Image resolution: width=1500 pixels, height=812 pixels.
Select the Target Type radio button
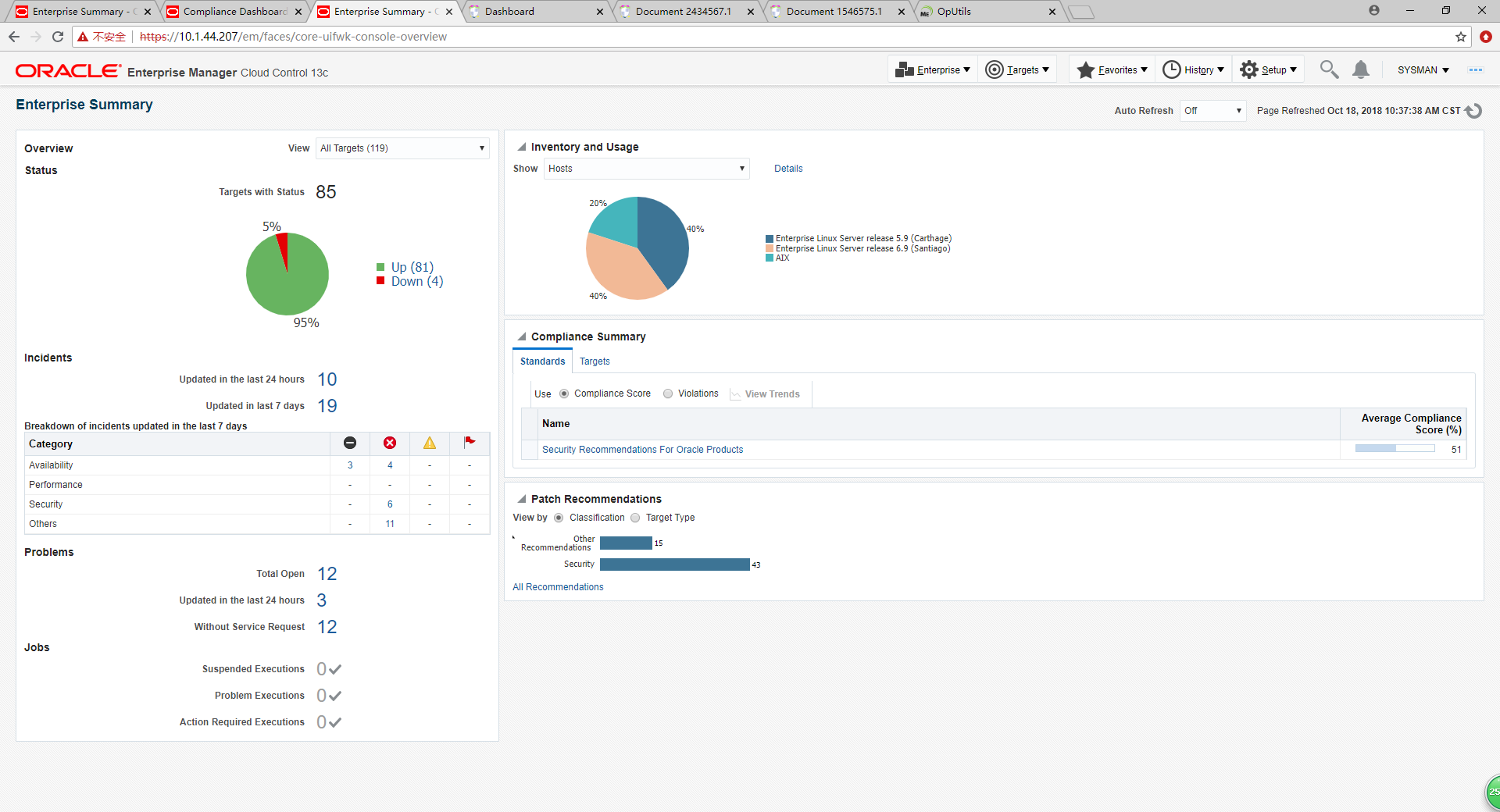(x=635, y=518)
